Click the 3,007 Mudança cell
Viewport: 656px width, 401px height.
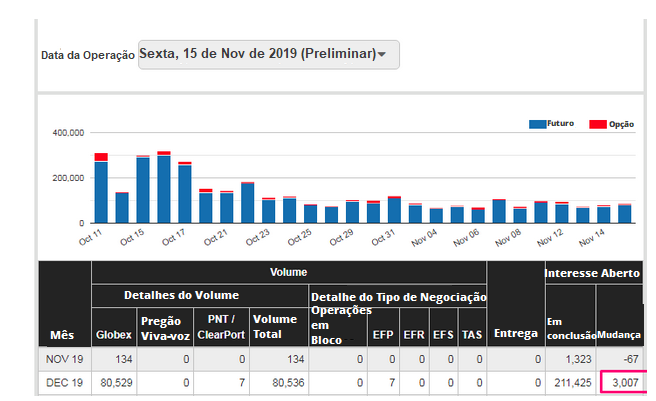[x=625, y=383]
